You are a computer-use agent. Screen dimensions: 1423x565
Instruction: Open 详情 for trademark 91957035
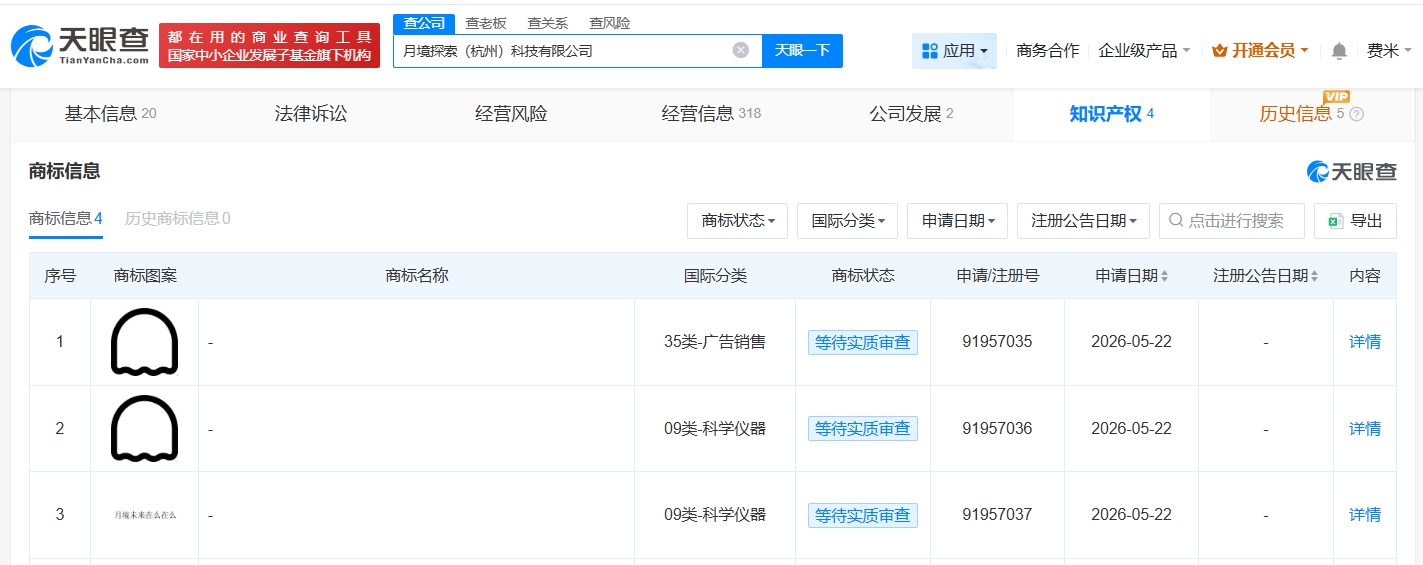(x=1365, y=342)
